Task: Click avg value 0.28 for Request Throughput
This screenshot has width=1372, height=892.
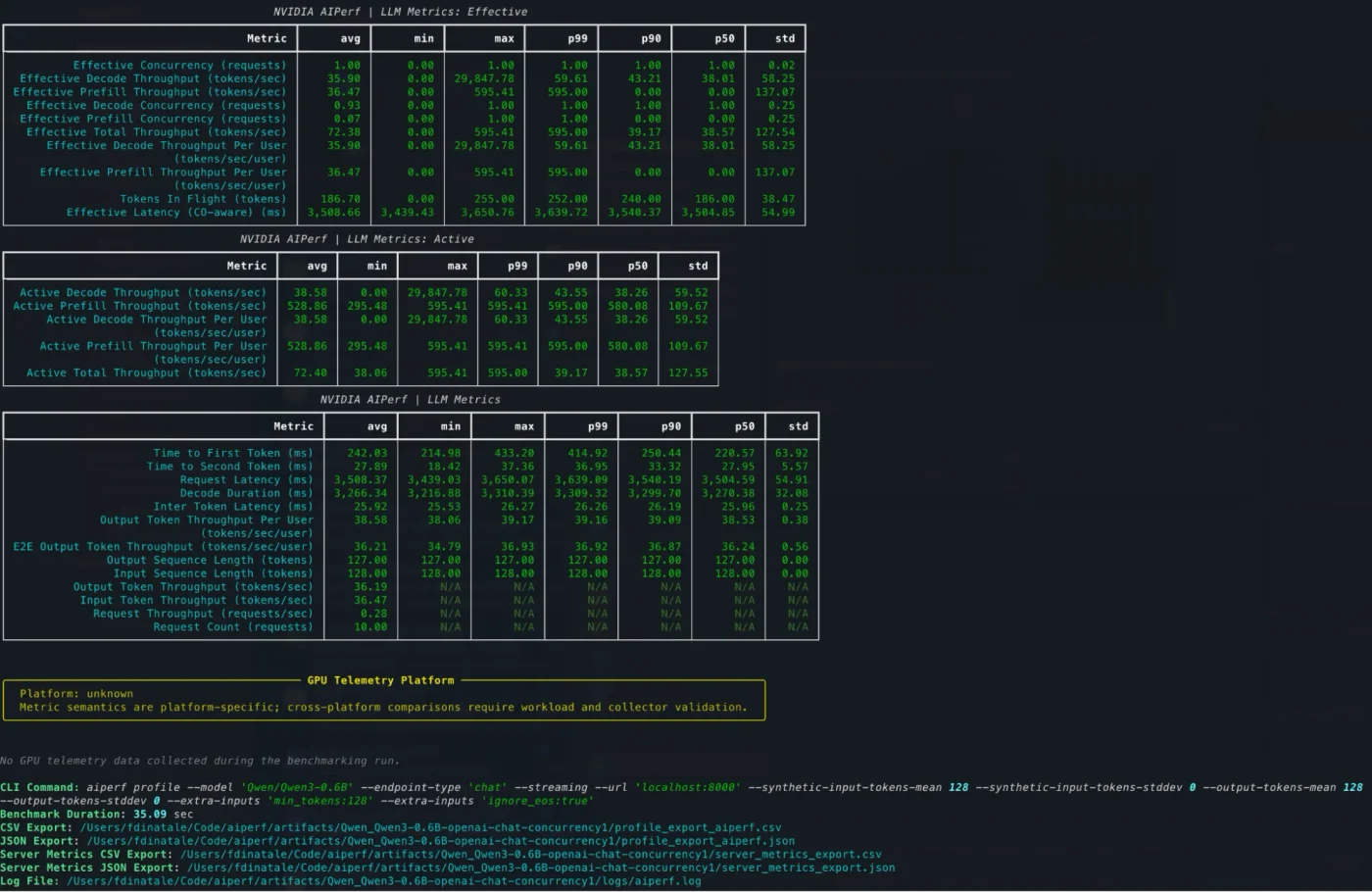Action: (x=374, y=614)
